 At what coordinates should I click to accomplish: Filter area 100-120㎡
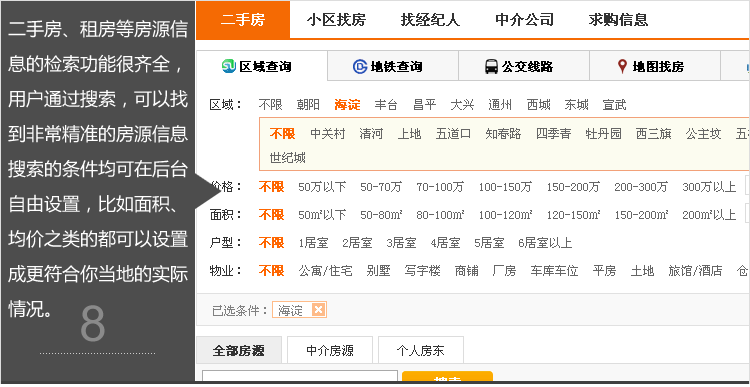click(x=505, y=215)
